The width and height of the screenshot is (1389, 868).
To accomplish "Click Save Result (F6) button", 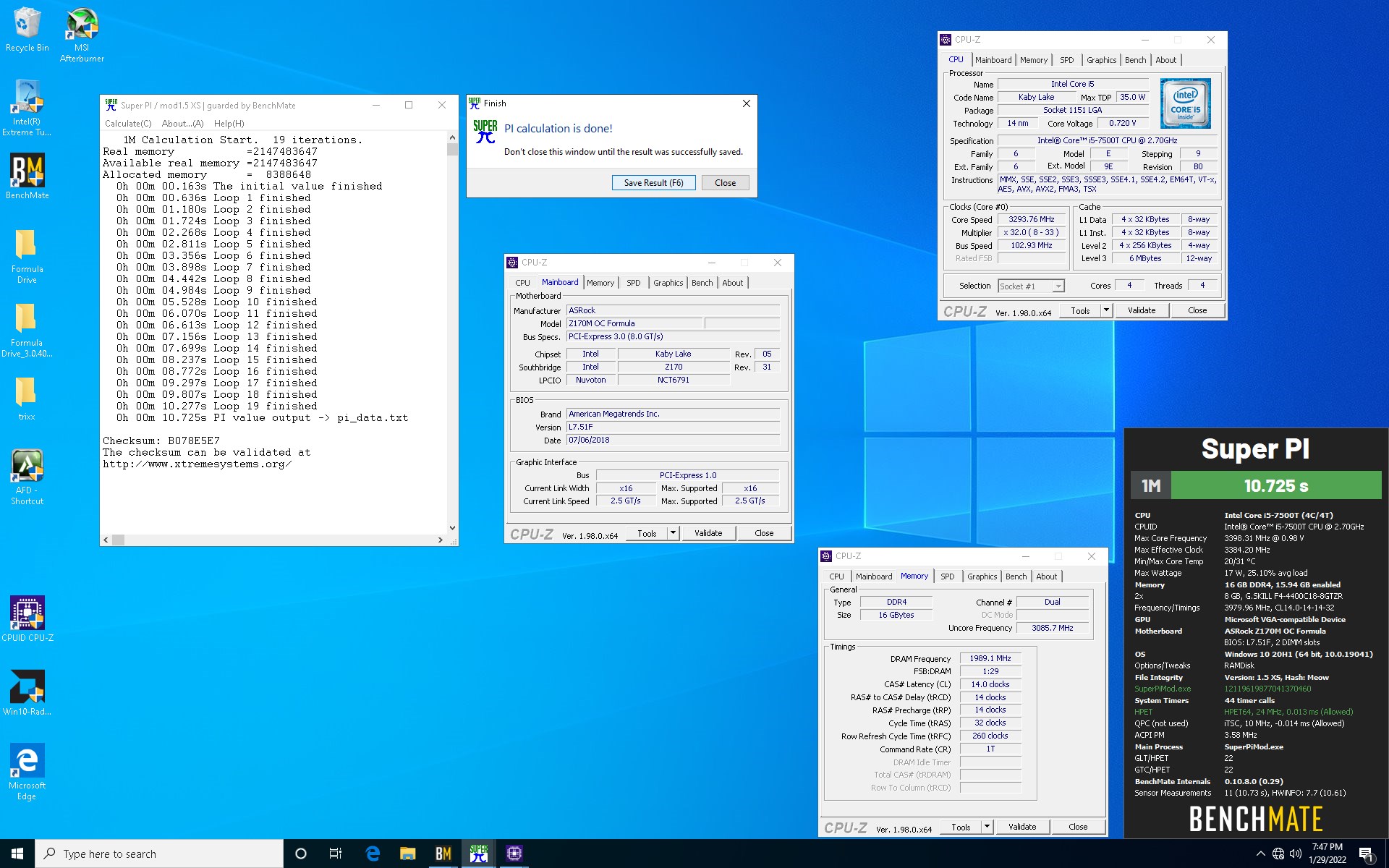I will [x=653, y=183].
